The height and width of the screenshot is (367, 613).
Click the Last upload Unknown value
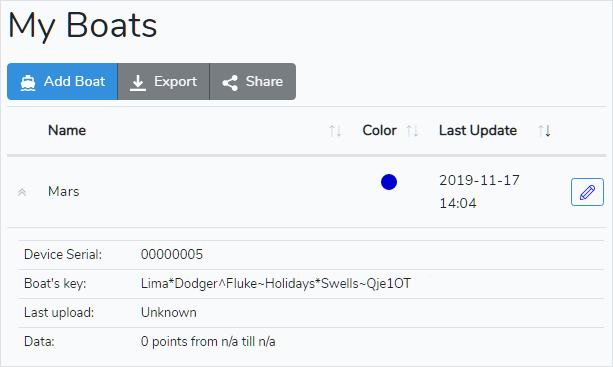[168, 313]
